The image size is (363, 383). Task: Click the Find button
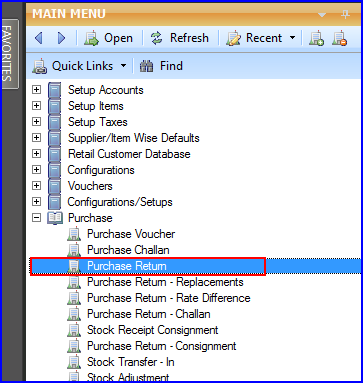pyautogui.click(x=161, y=66)
